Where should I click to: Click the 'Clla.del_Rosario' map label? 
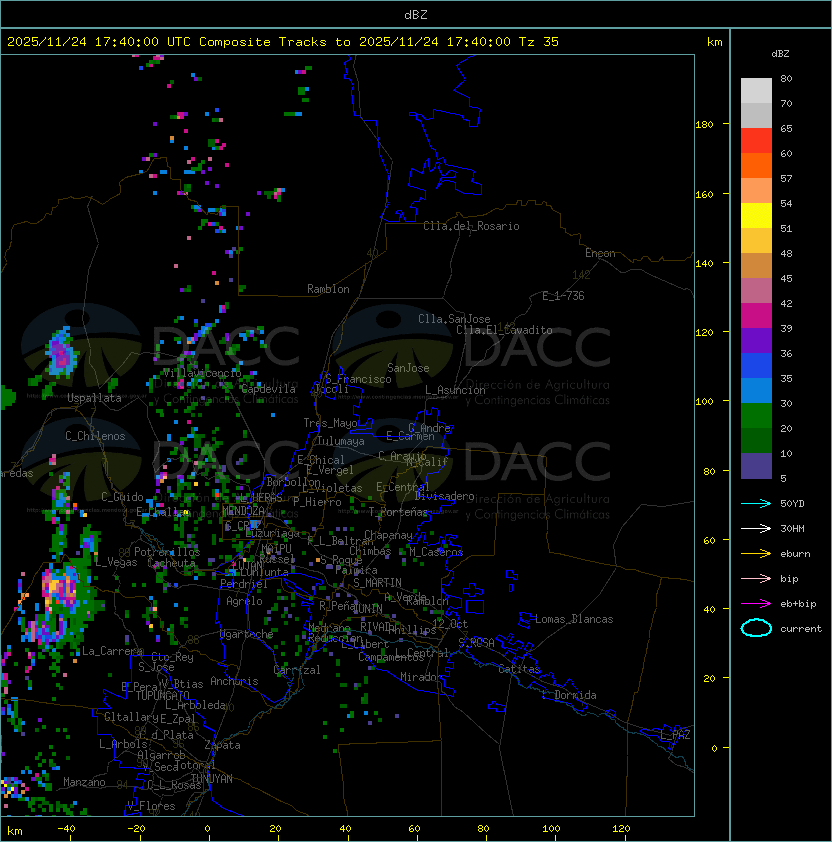(x=471, y=226)
